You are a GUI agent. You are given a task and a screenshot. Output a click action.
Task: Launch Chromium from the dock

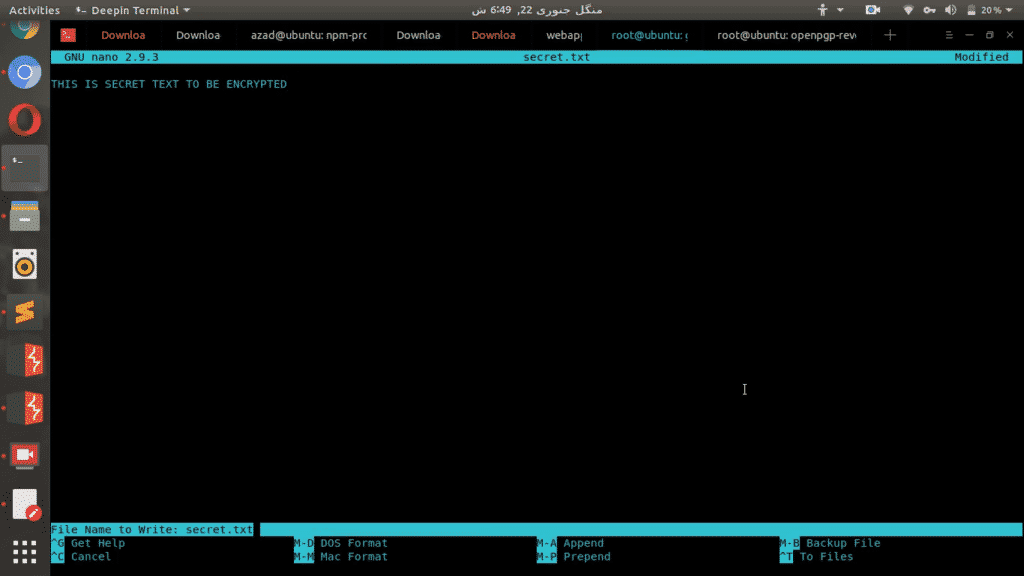coord(24,73)
